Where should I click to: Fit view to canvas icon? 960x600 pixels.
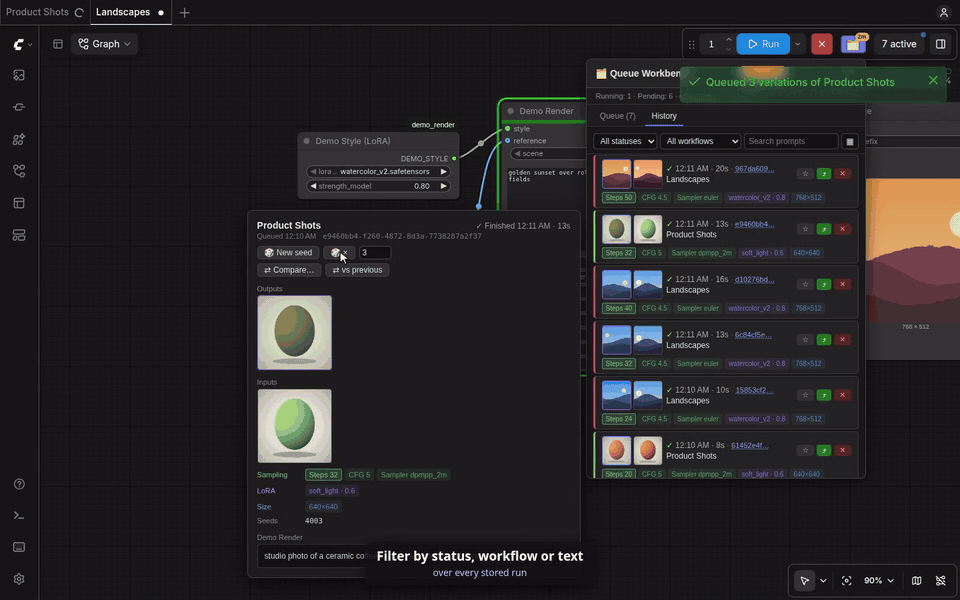click(847, 580)
